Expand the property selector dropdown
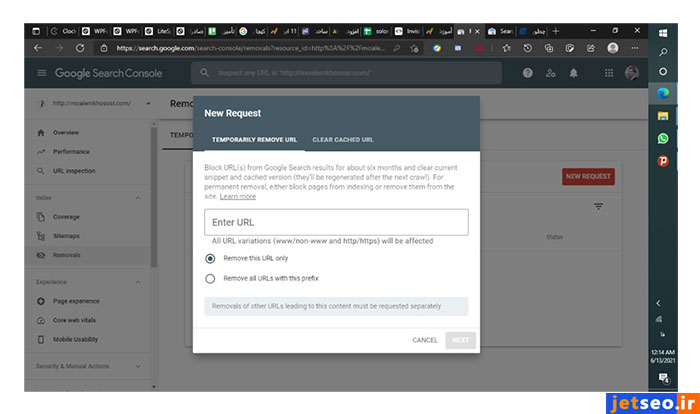The width and height of the screenshot is (700, 414). [148, 103]
